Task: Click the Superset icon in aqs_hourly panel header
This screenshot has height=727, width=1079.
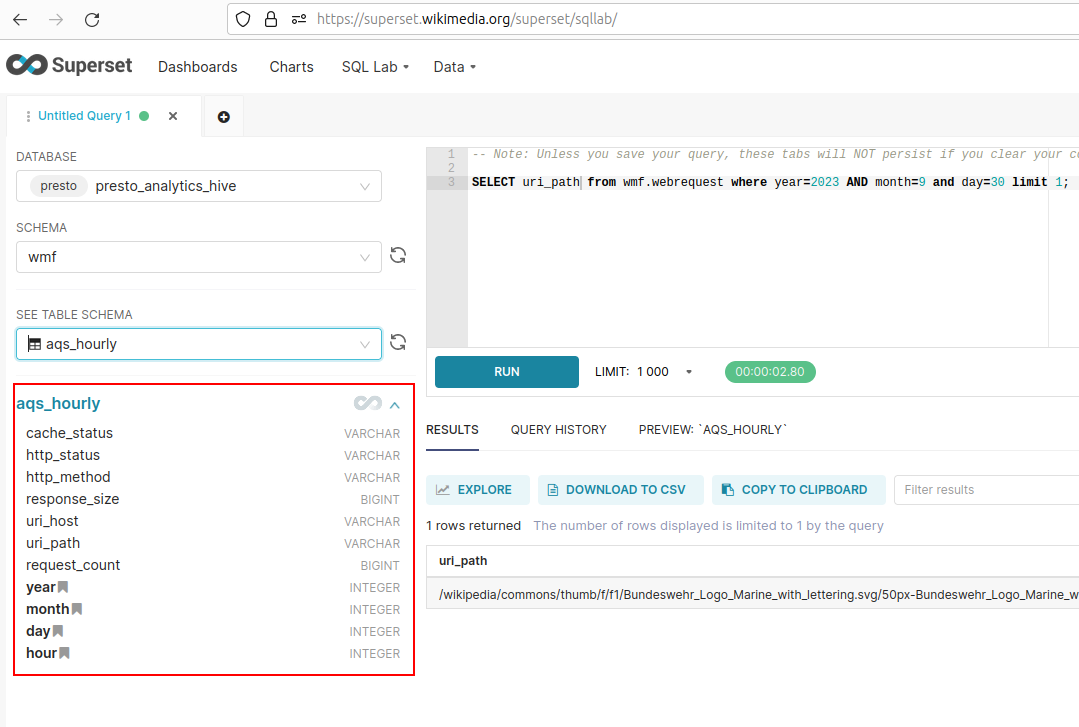Action: coord(366,403)
